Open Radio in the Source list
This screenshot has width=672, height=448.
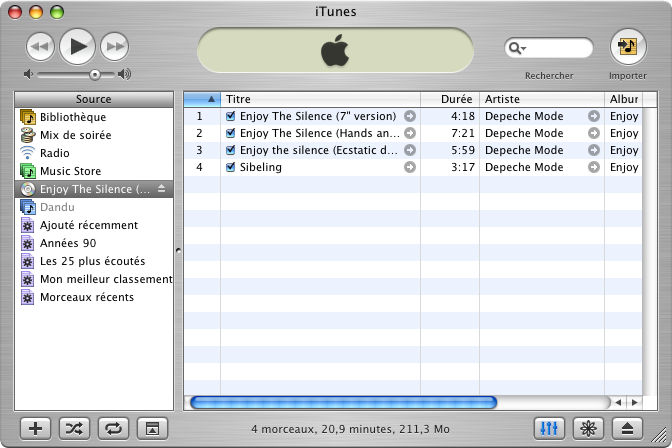[94, 153]
